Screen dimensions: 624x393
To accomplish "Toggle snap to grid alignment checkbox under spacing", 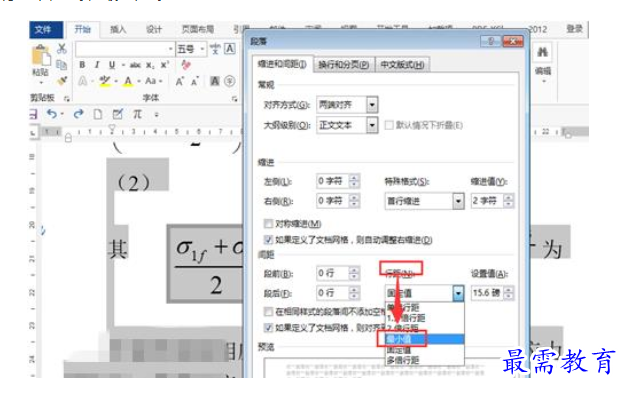I will 268,328.
